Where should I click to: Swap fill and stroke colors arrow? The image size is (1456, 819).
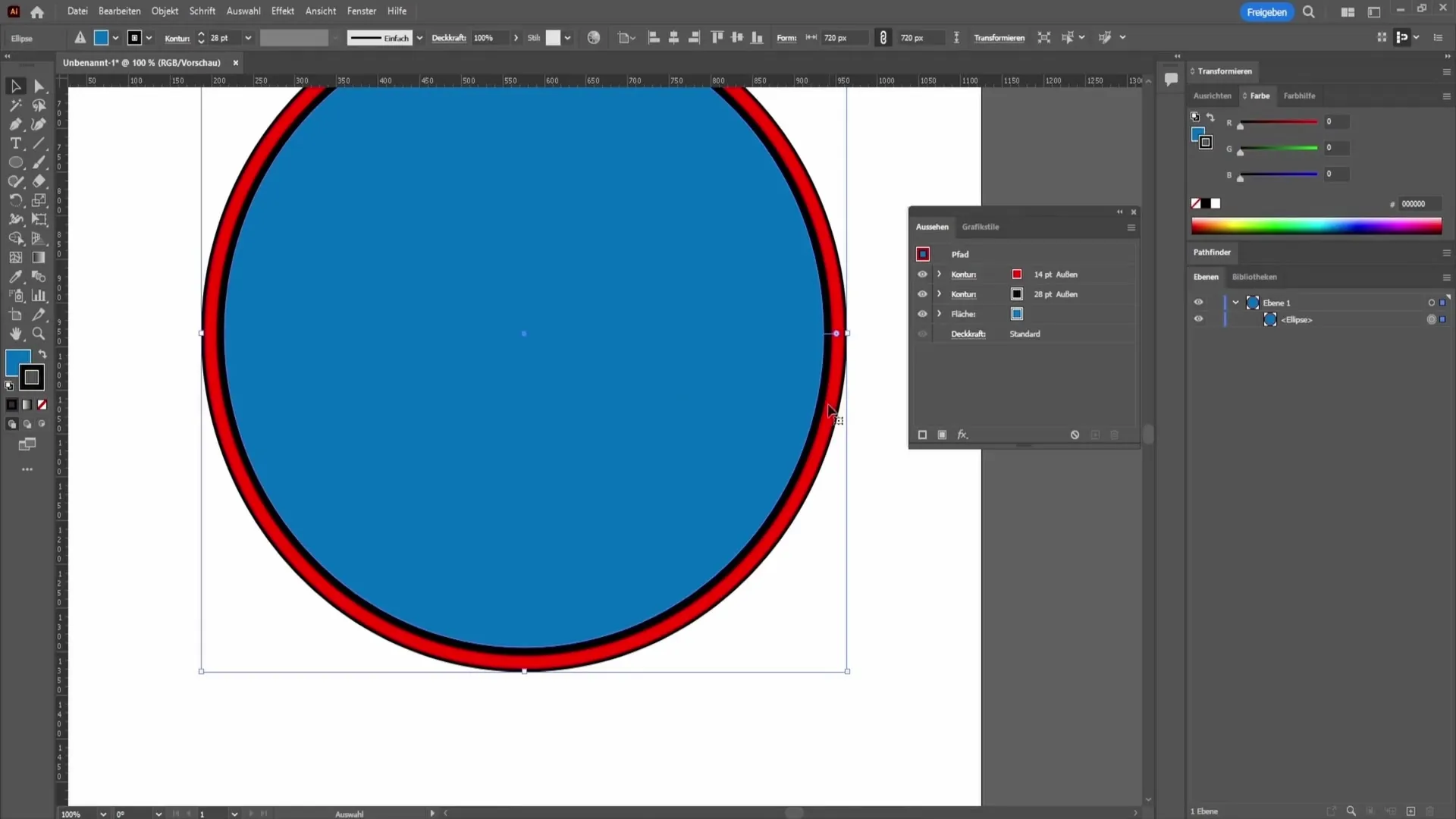(x=42, y=355)
